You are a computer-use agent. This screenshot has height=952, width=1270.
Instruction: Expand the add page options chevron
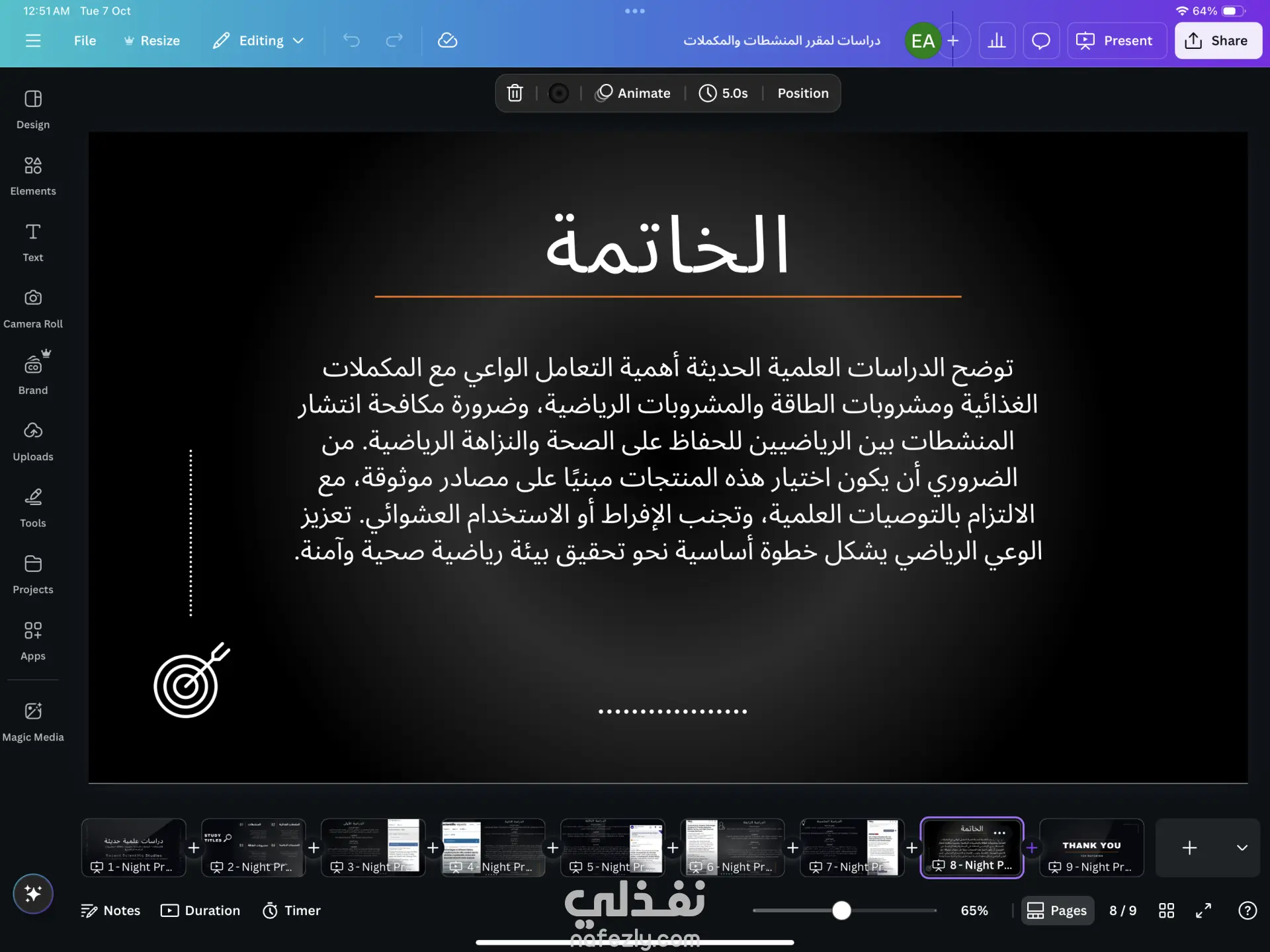pos(1242,848)
